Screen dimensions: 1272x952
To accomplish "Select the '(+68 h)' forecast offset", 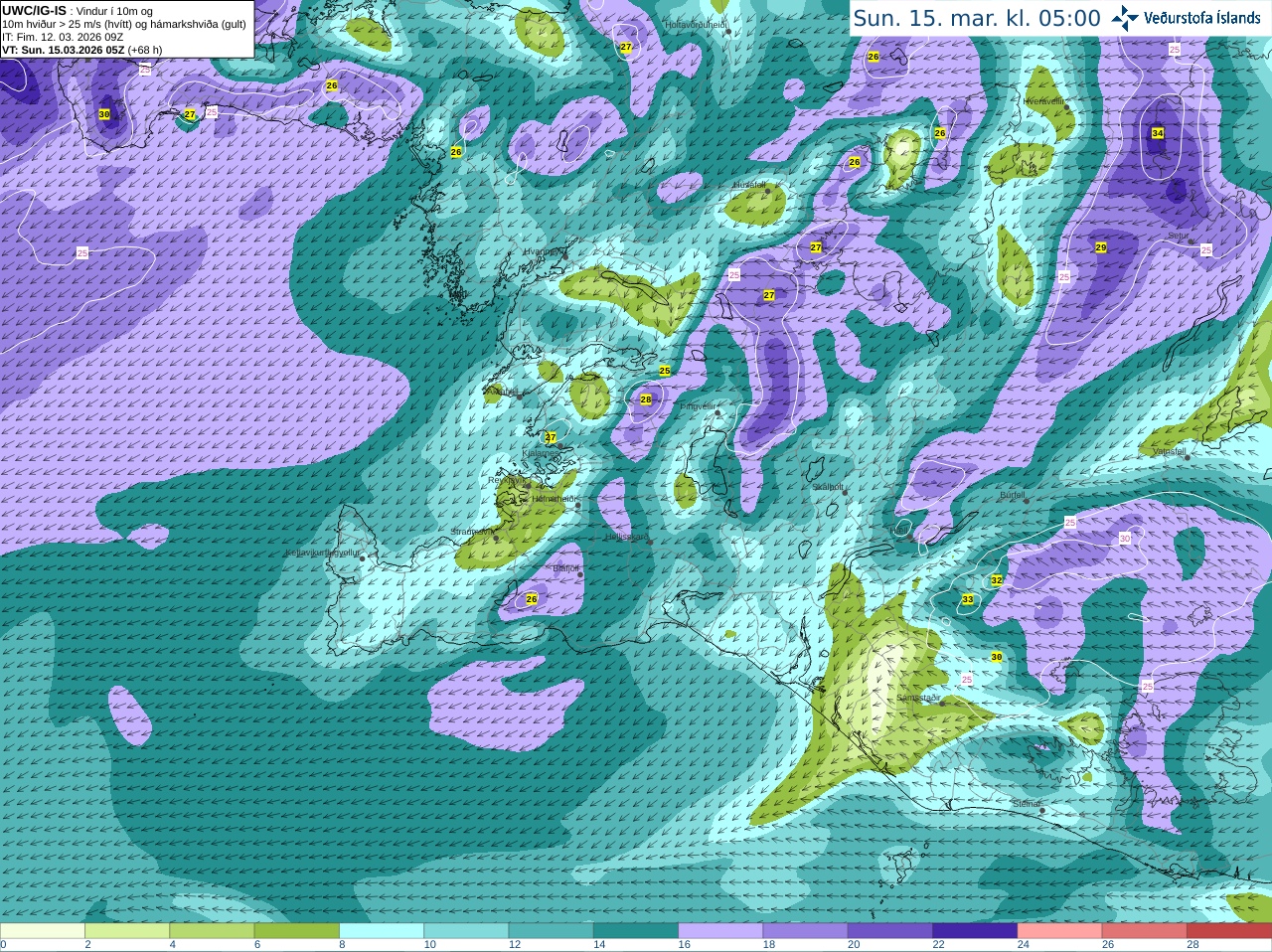I will coord(145,50).
